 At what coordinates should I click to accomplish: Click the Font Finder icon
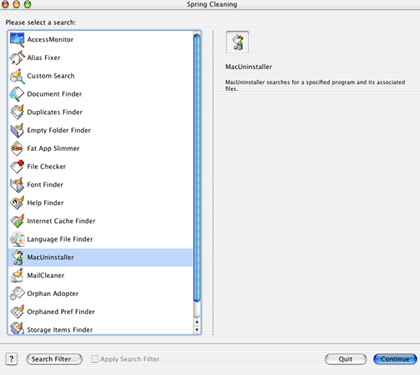click(17, 185)
